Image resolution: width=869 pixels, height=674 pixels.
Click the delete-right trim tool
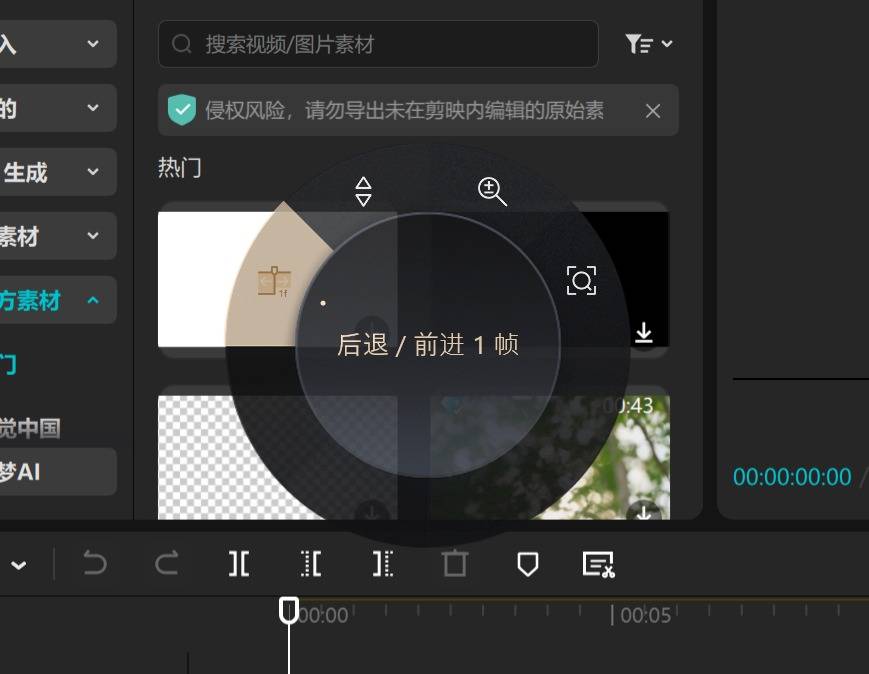383,565
